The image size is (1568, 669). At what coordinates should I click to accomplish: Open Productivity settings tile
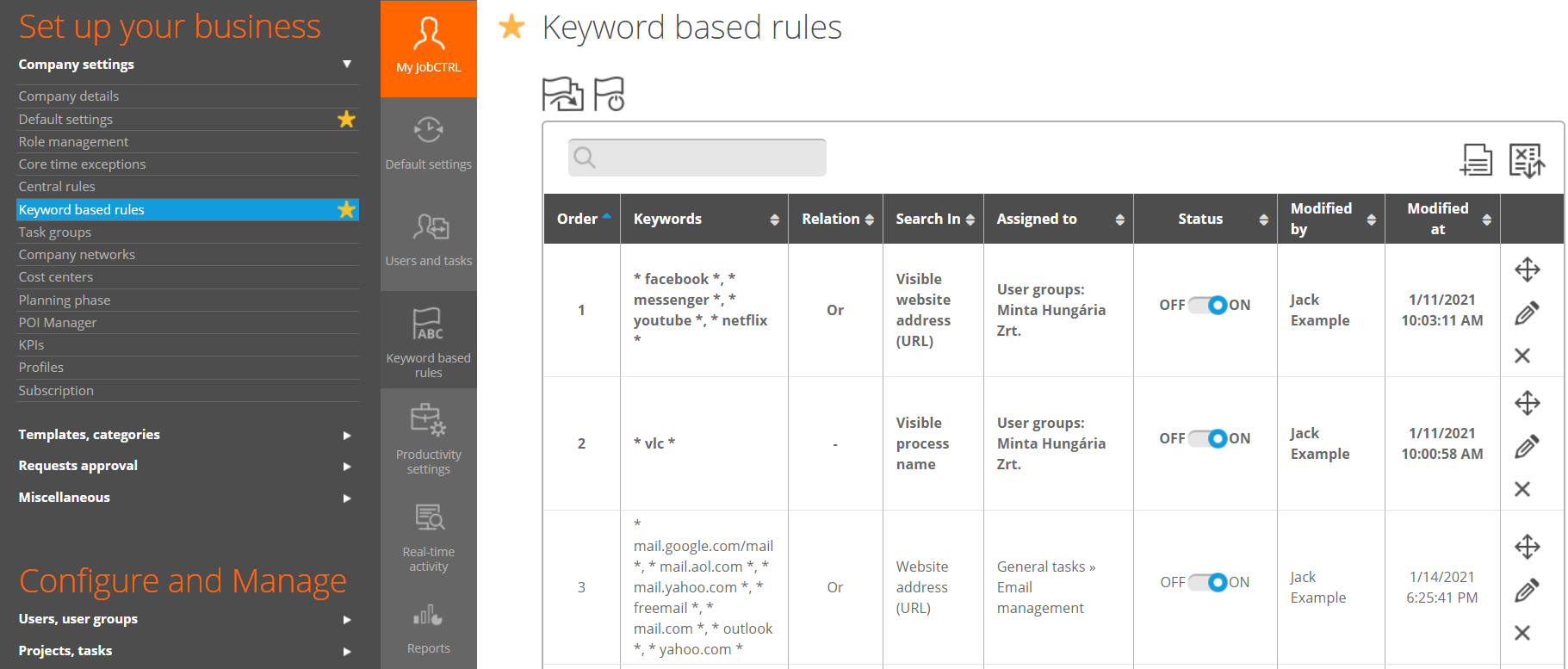pyautogui.click(x=428, y=437)
